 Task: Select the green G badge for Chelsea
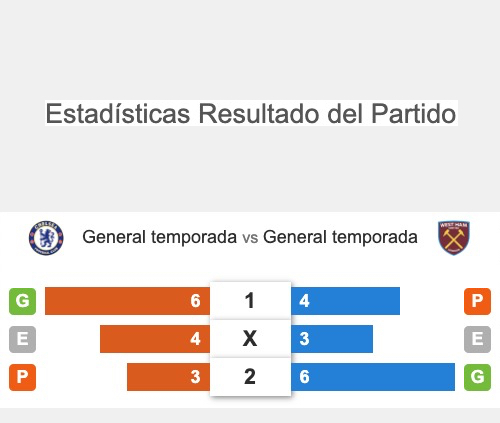(x=22, y=301)
